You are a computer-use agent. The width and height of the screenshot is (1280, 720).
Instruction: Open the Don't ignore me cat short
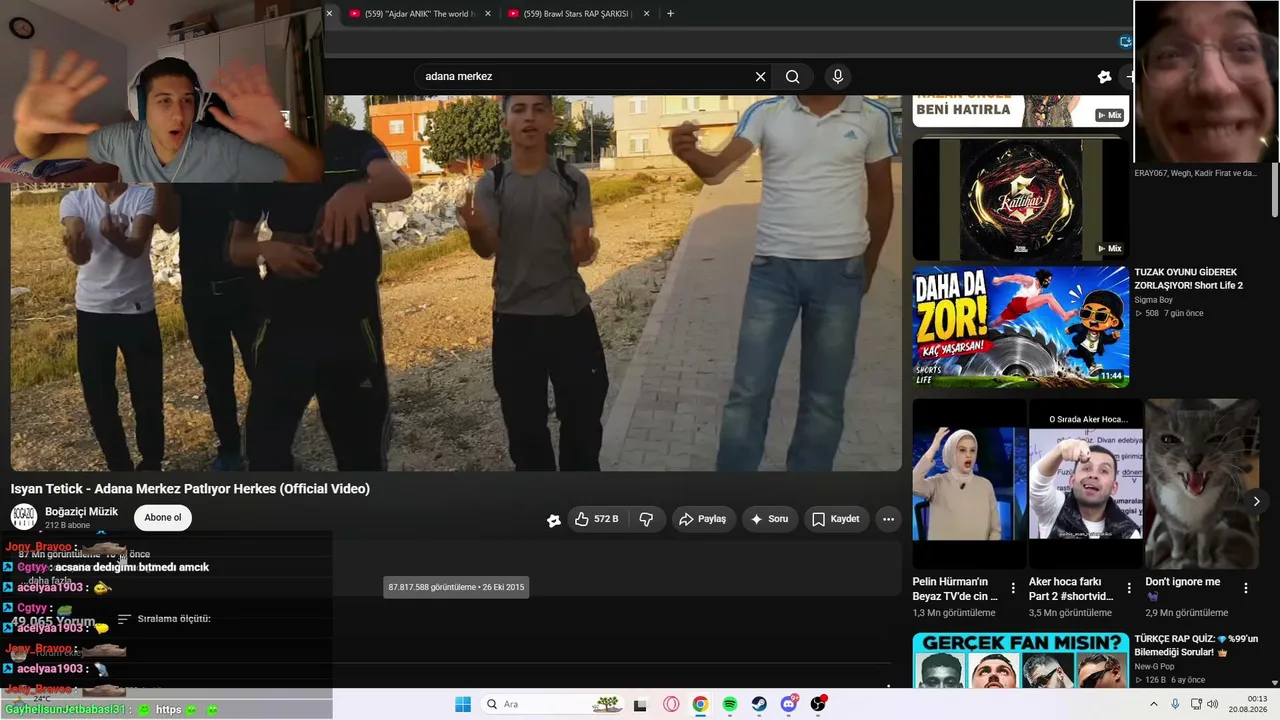1202,484
